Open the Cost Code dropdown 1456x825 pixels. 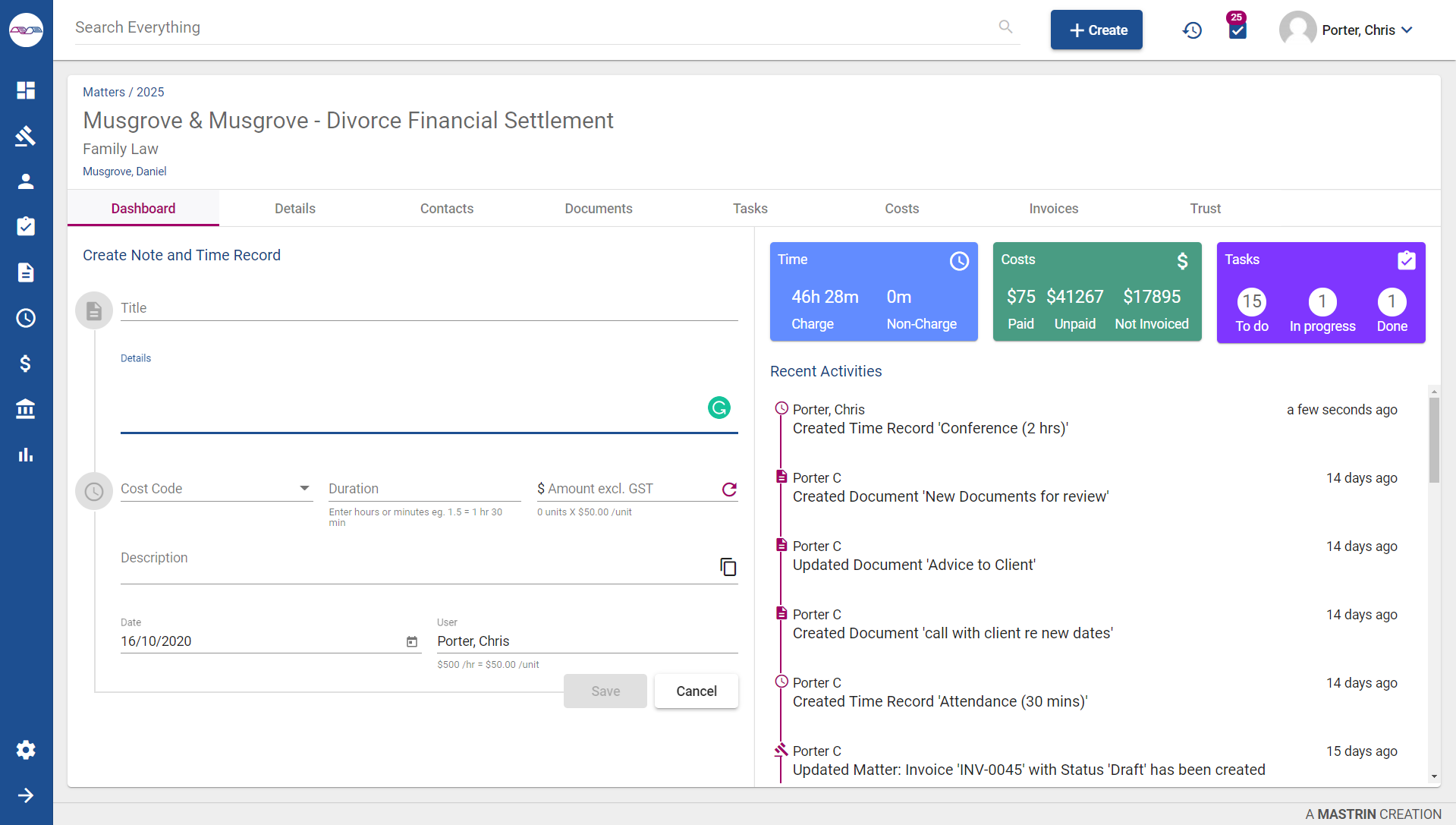[x=304, y=488]
